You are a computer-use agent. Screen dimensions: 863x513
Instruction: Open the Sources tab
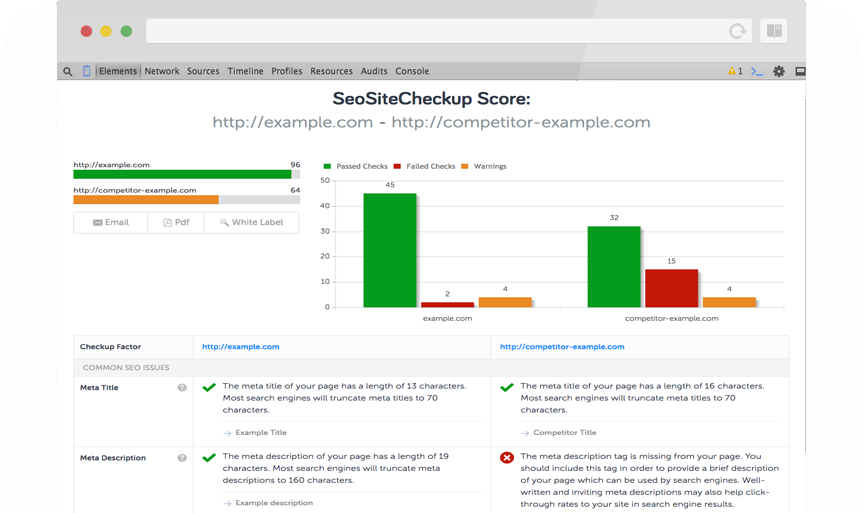pyautogui.click(x=203, y=71)
